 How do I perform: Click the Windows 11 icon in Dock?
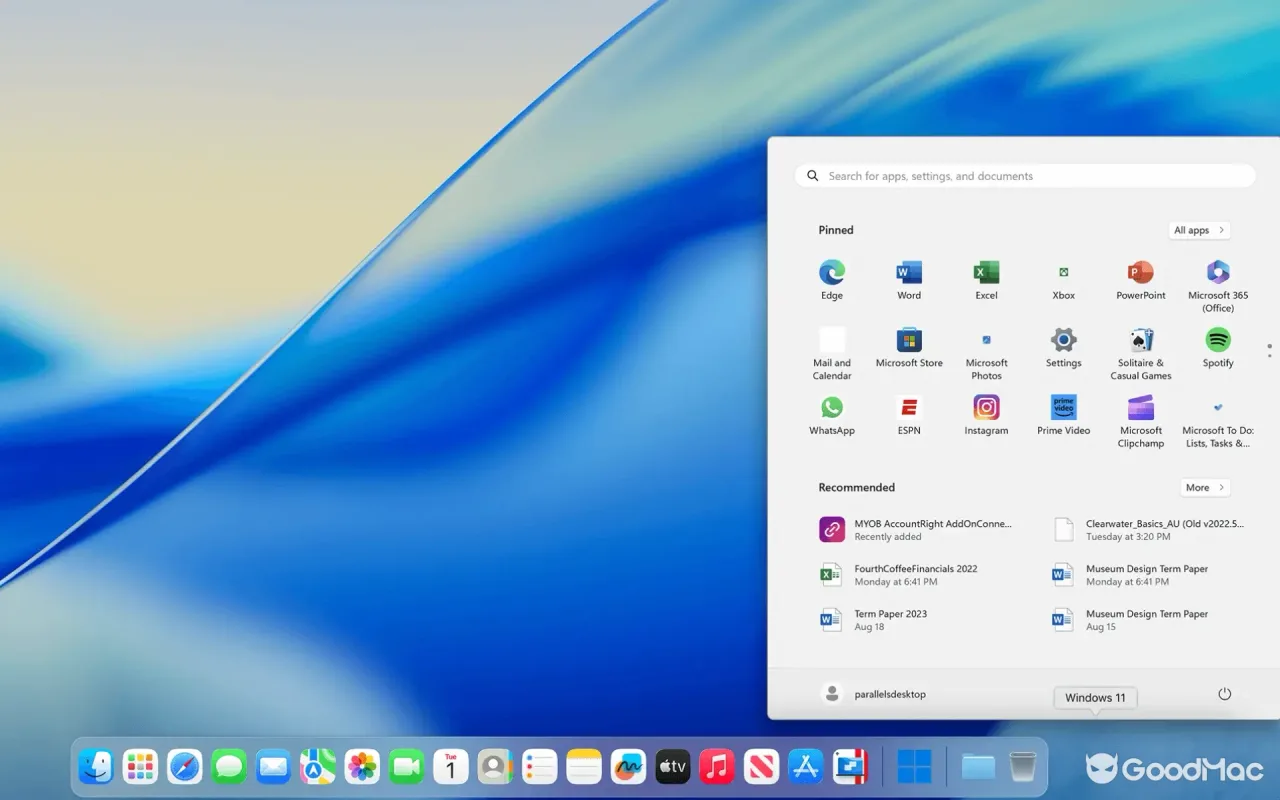[x=914, y=767]
